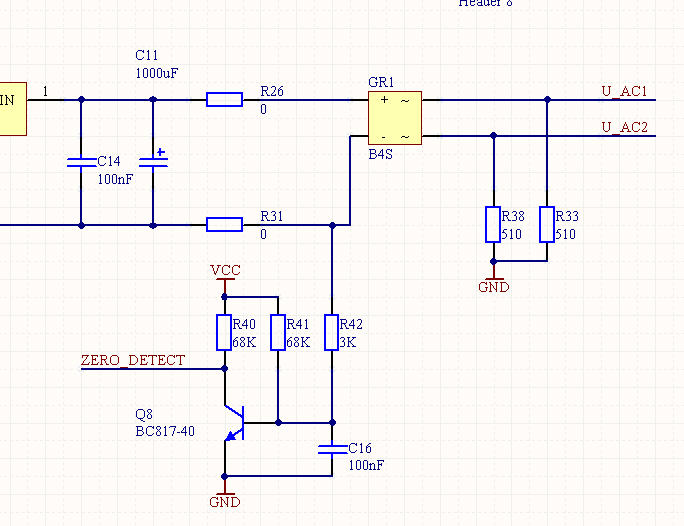The image size is (684, 526).
Task: Click the Q8 designator text
Action: (x=144, y=414)
